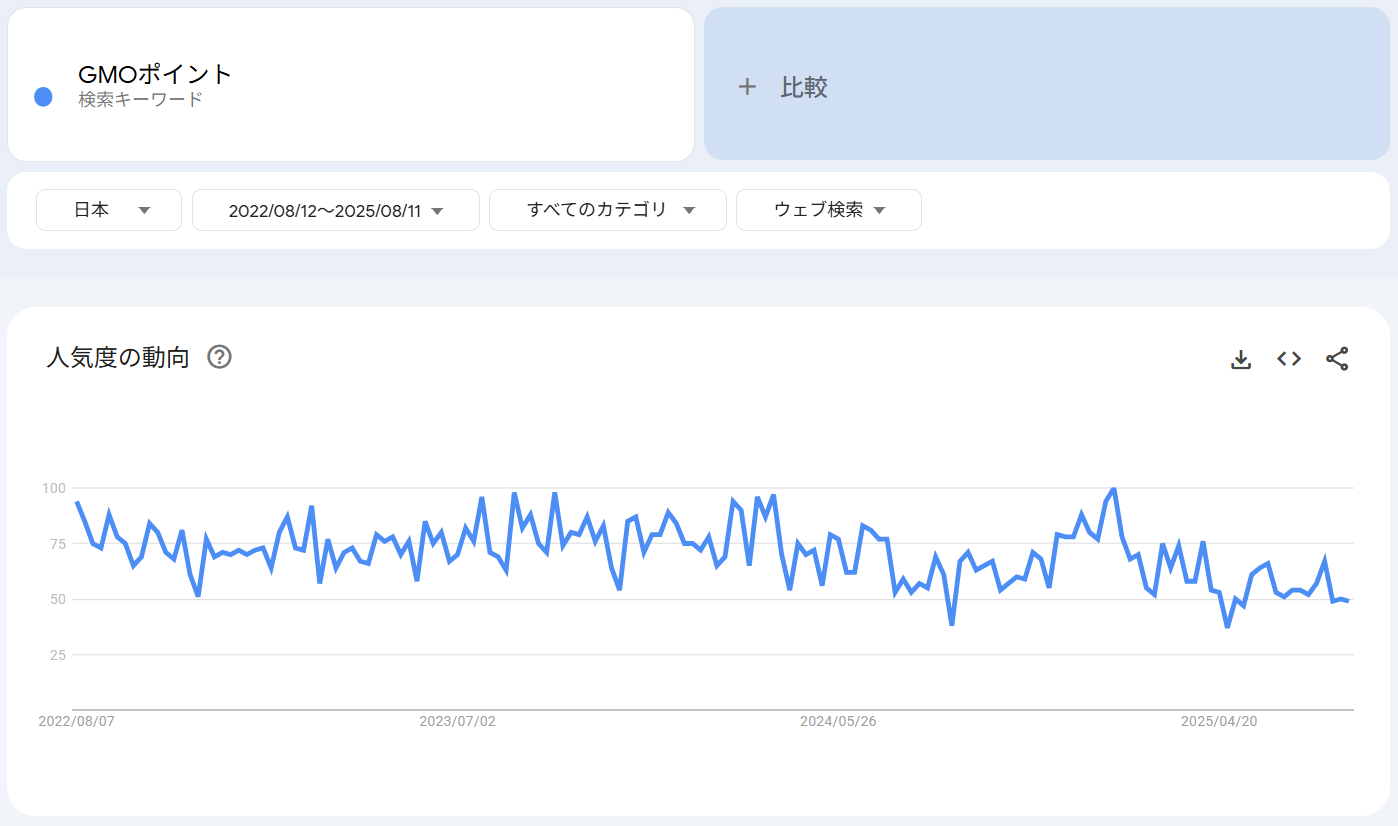The image size is (1398, 826).
Task: Click the 2024/05/26 axis label
Action: click(838, 721)
